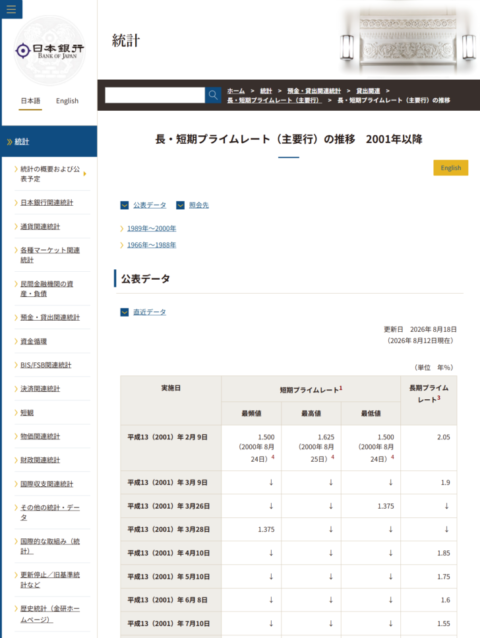Open 歴史統計(金研ホームページ) sidebar link
The height and width of the screenshot is (638, 480).
pos(50,614)
